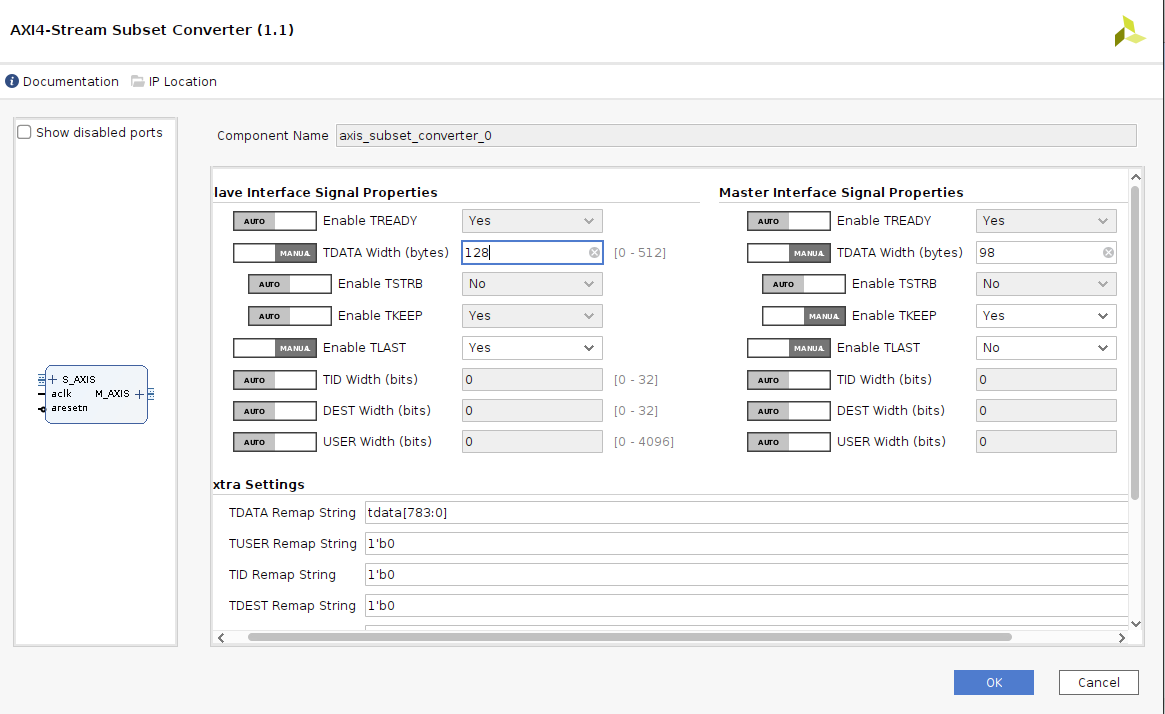Toggle slave Enable TREADY auto switch

pyautogui.click(x=275, y=221)
